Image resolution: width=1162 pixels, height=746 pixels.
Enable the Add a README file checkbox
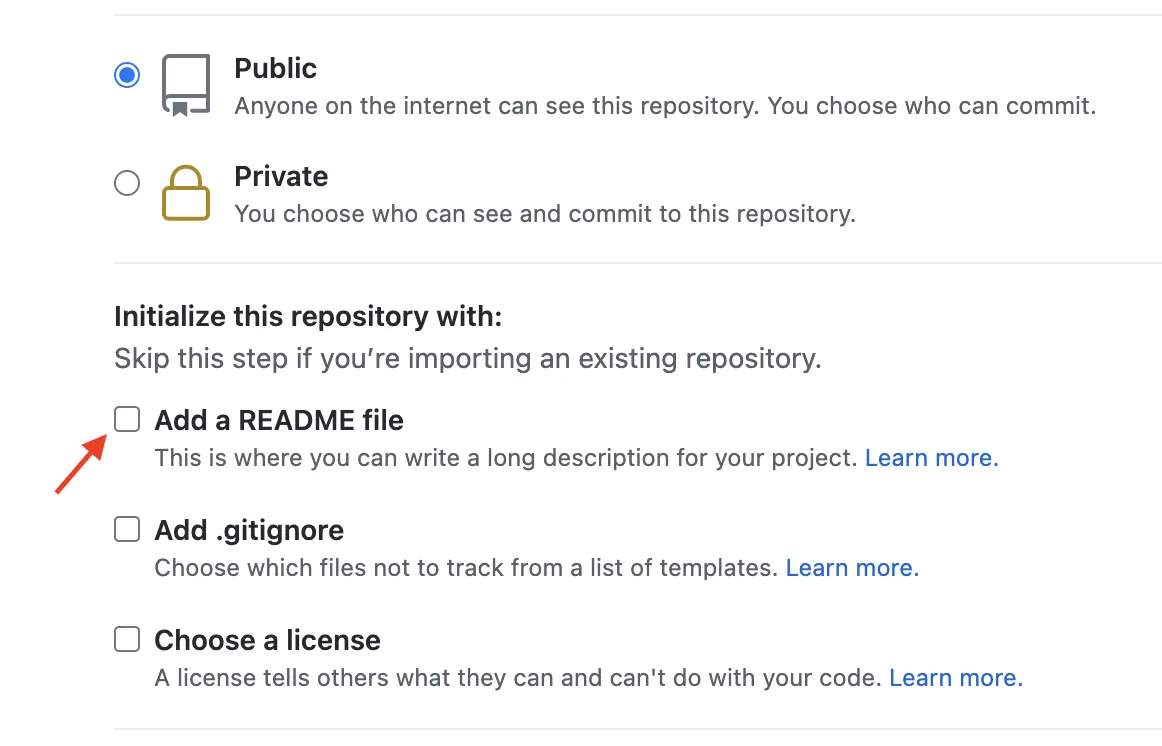[x=127, y=420]
